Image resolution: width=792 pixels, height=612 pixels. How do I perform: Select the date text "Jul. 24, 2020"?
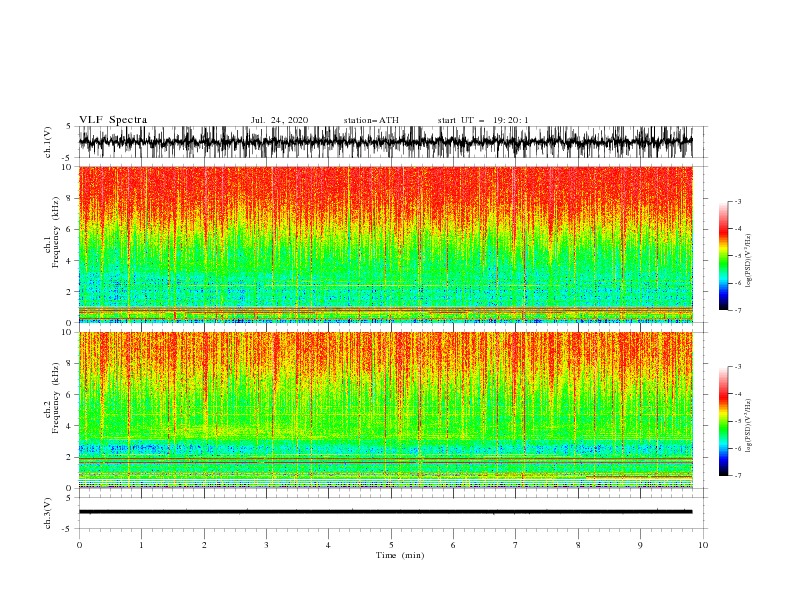[x=279, y=120]
